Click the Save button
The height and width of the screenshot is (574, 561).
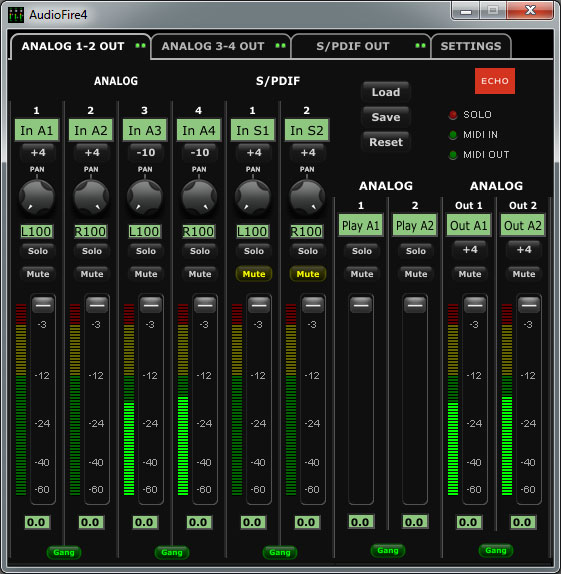point(386,117)
